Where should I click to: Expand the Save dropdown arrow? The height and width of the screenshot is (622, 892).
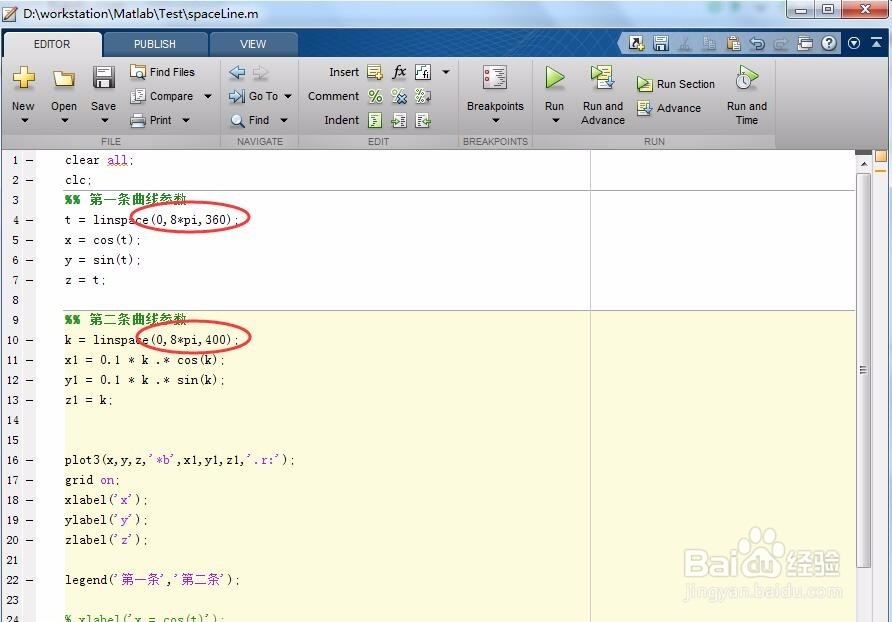pyautogui.click(x=105, y=120)
